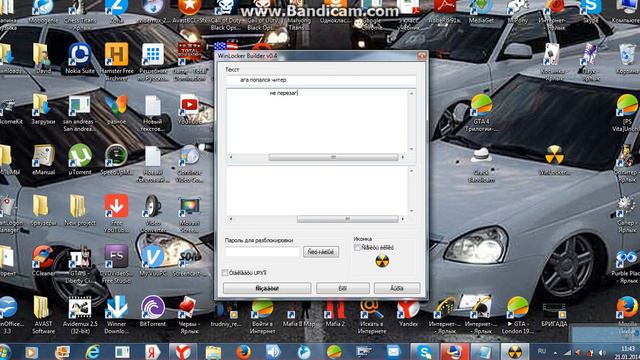
Task: Open Windows Explorer folder on the taskbar
Action: point(213,352)
